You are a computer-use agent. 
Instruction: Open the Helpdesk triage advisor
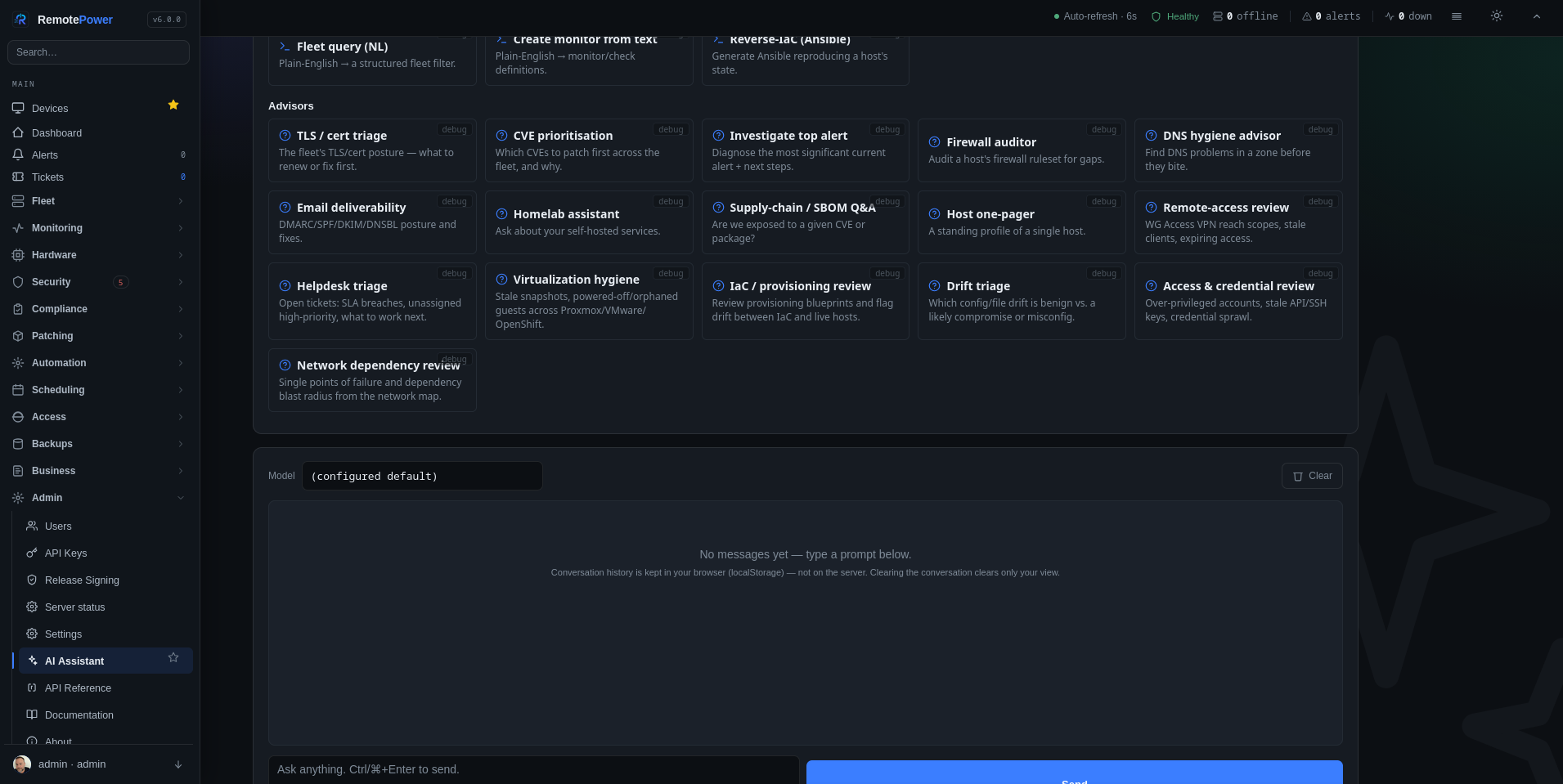tap(372, 301)
